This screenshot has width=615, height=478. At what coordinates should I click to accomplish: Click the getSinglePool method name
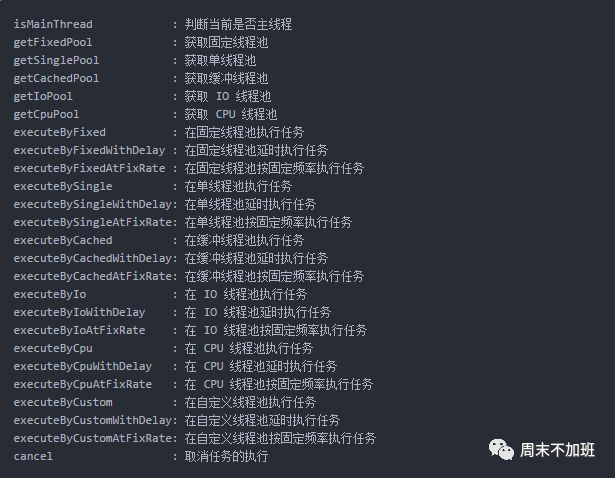(x=56, y=60)
